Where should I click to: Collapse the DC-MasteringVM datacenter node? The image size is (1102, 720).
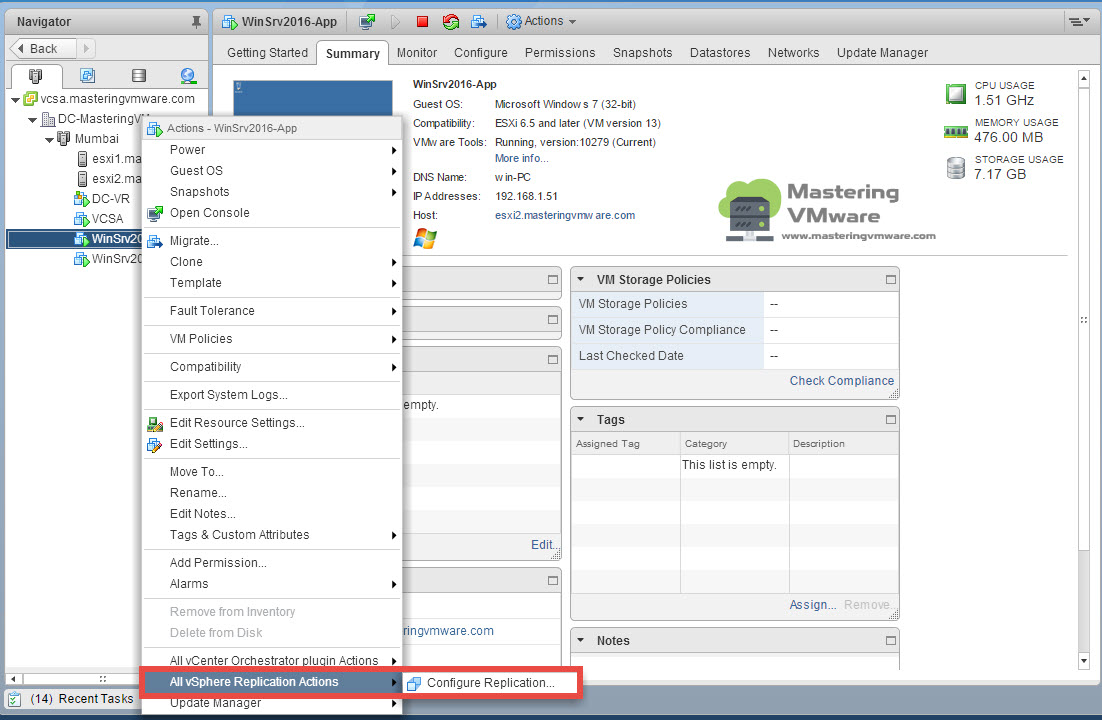pyautogui.click(x=32, y=120)
